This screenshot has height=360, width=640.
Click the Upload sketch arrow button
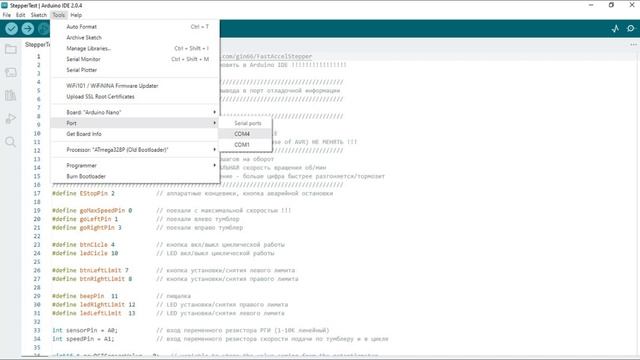coord(28,29)
